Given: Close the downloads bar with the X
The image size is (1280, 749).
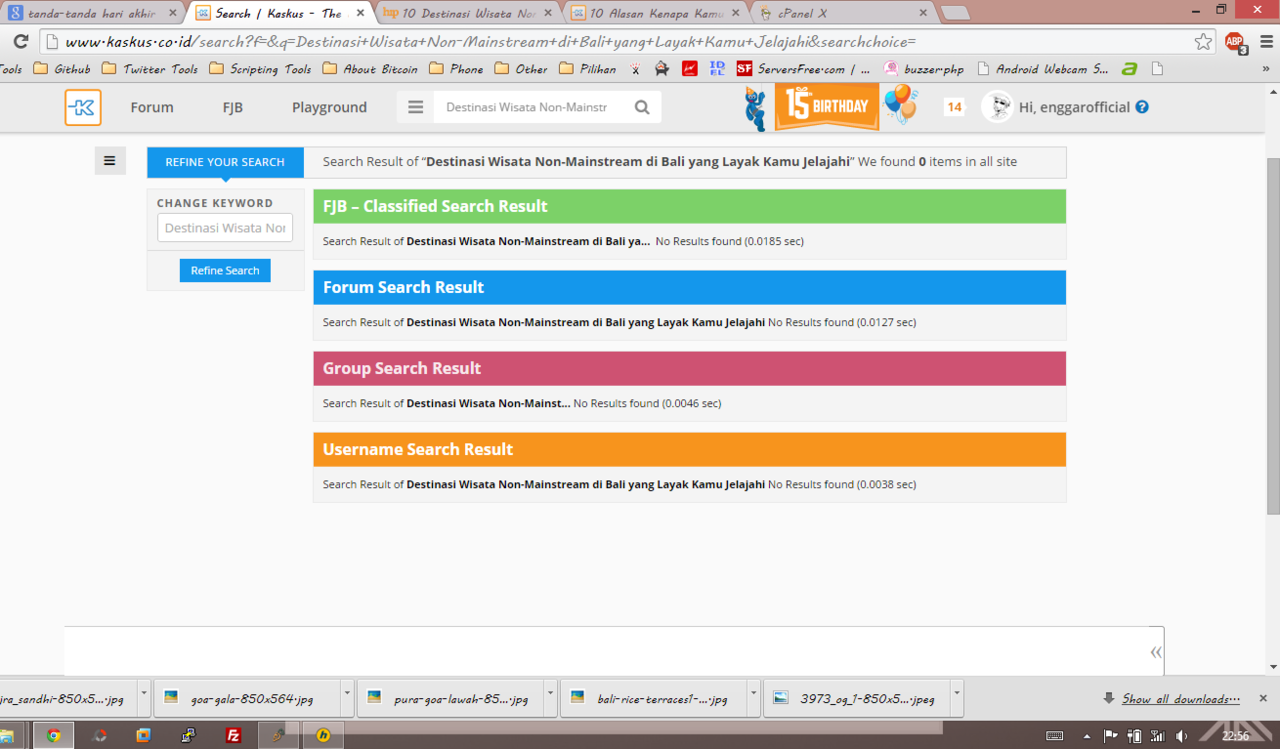Looking at the screenshot, I should (1263, 698).
